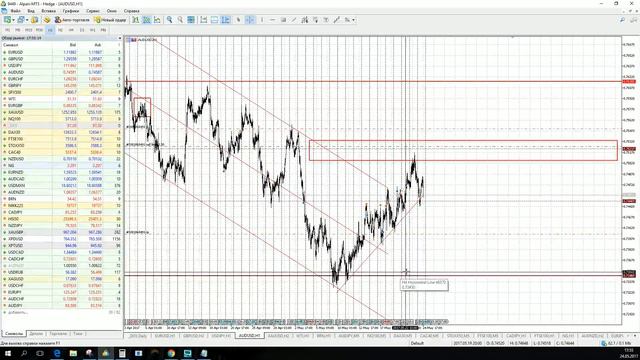This screenshot has width=640, height=360.
Task: Click the Символ column header
Action: tap(11, 45)
